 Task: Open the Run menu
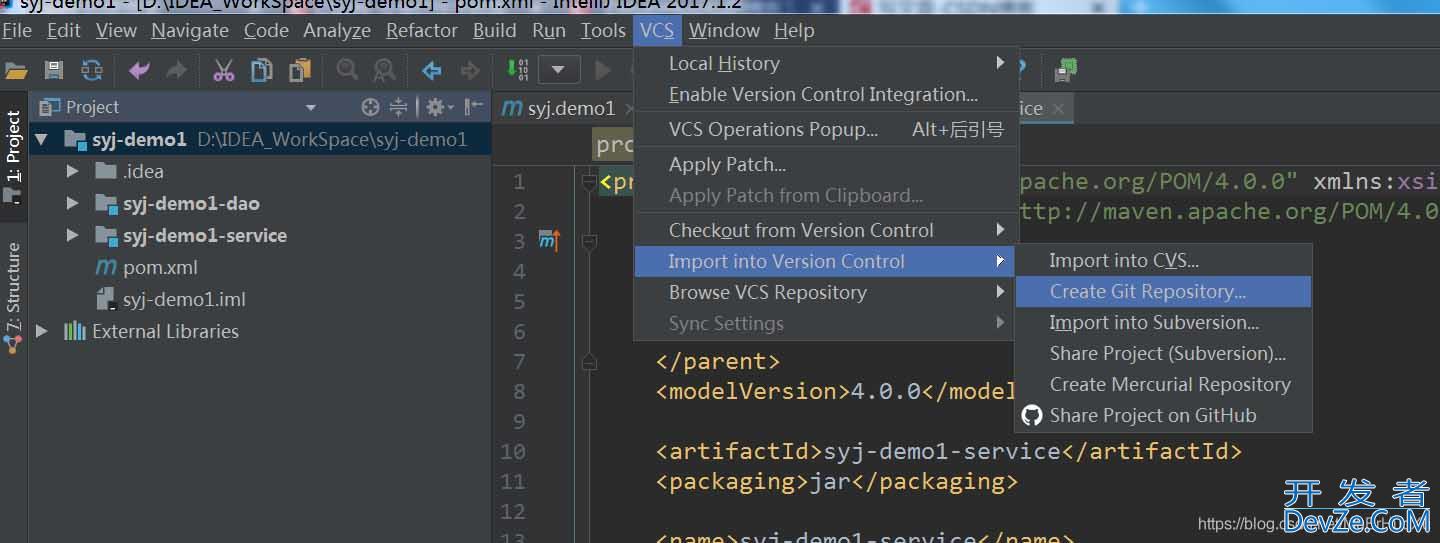click(x=549, y=31)
